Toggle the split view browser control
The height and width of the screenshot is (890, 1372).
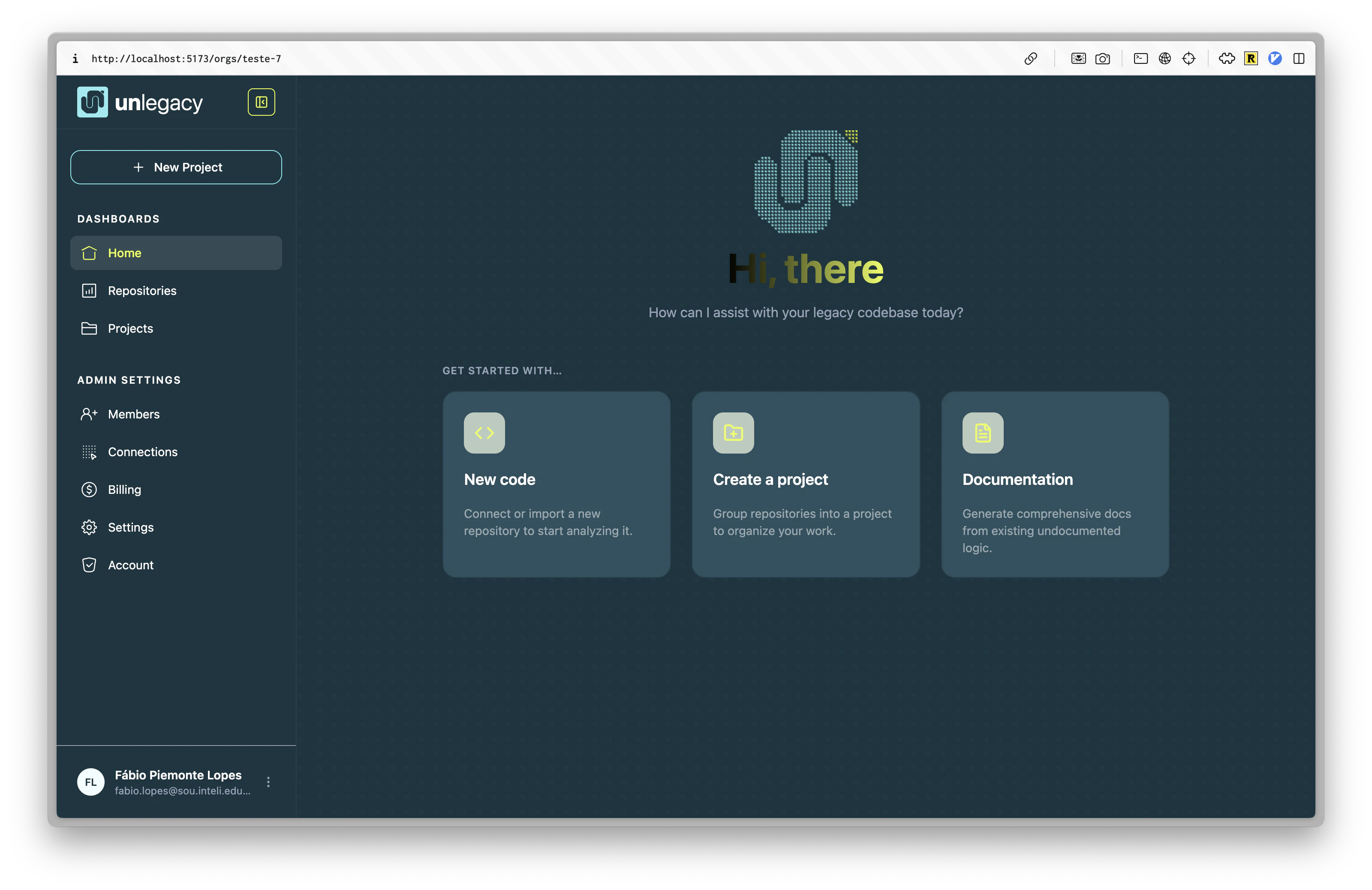1299,58
